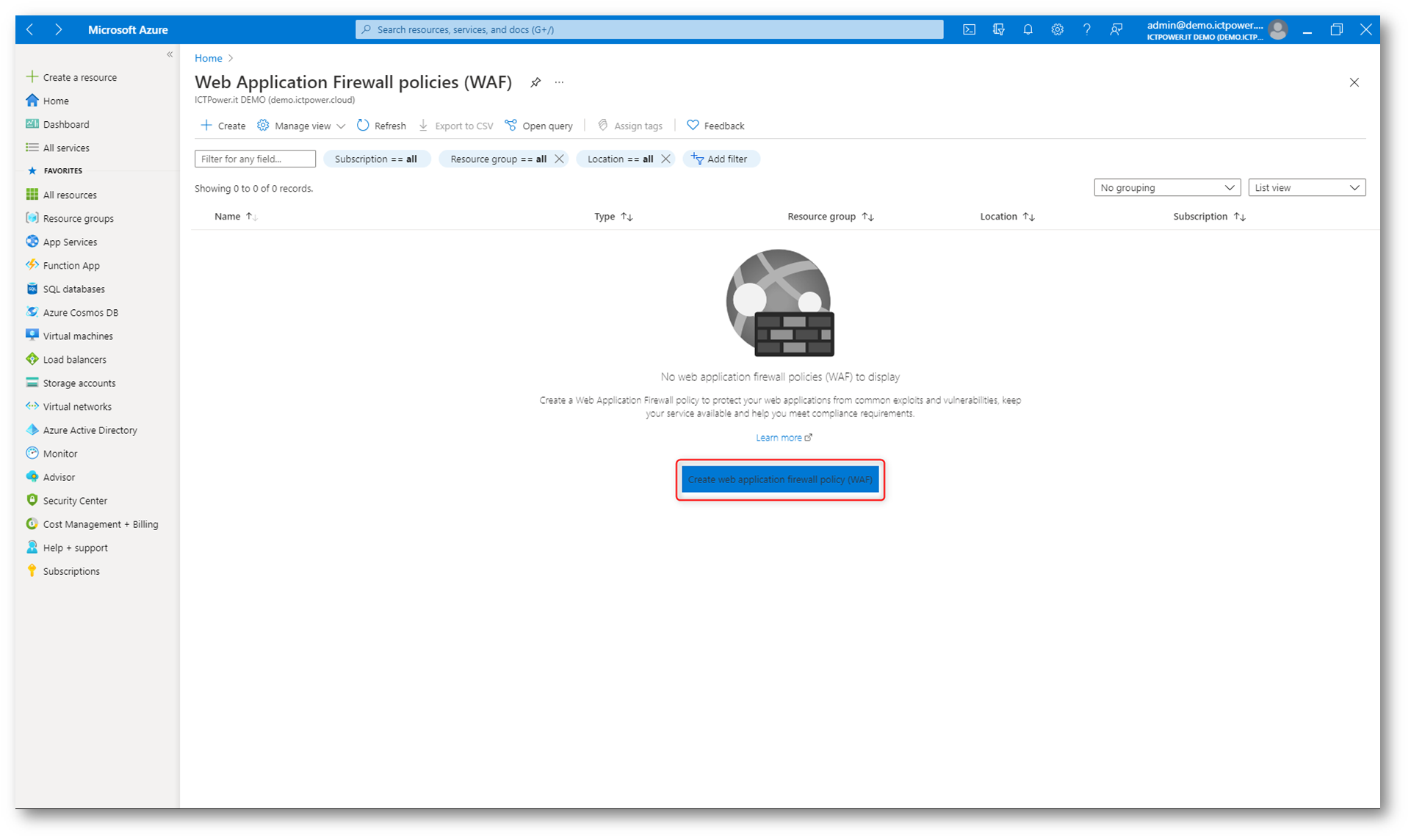Open Storage accounts in sidebar
This screenshot has width=1411, height=840.
point(71,383)
